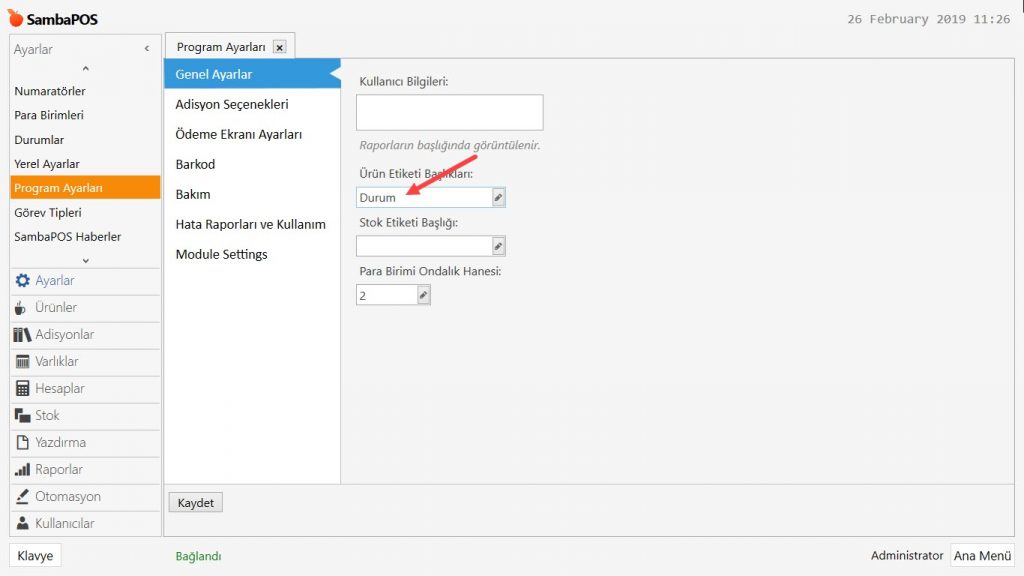Open Kullanıcılar person icon section
The image size is (1024, 576).
(22, 524)
